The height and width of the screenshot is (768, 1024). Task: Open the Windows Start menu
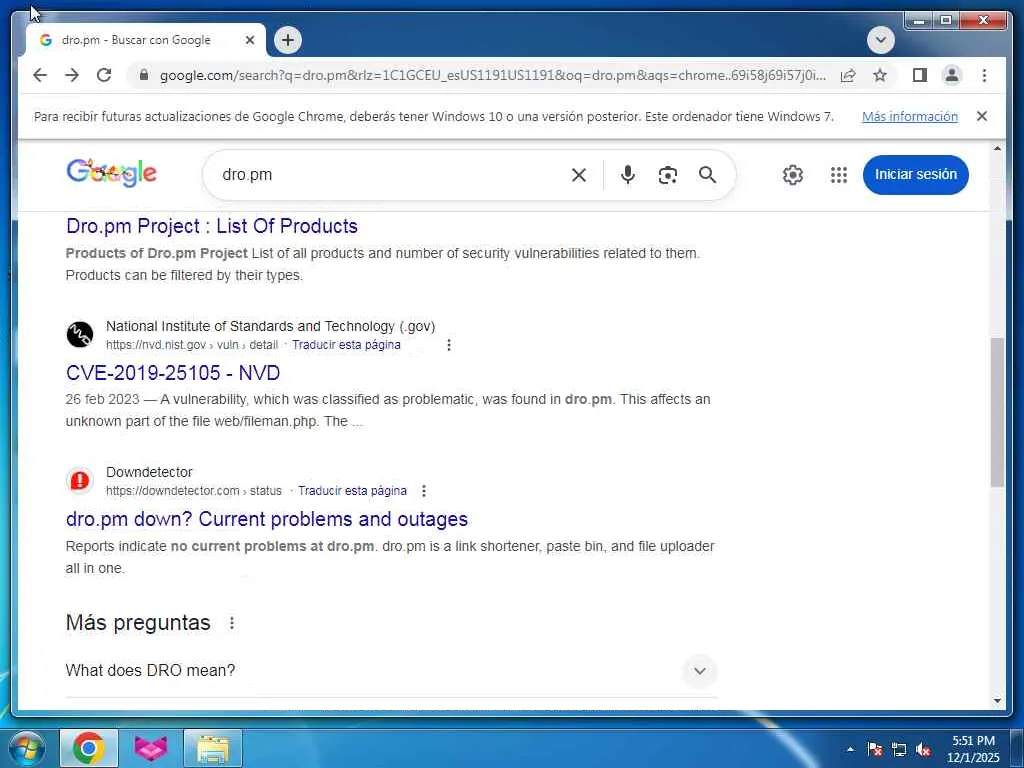point(27,748)
